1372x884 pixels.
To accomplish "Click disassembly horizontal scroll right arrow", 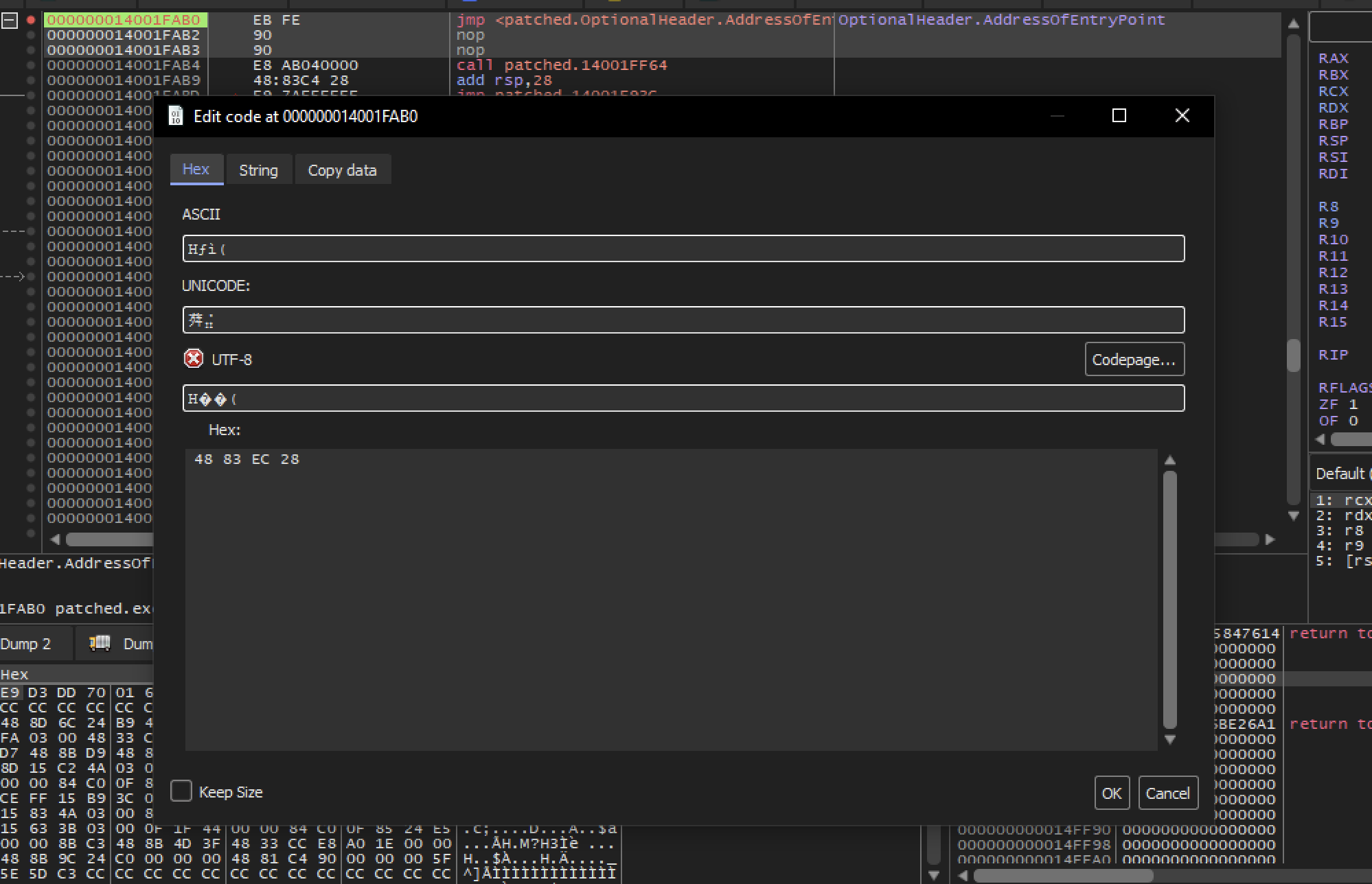I will coord(1270,539).
